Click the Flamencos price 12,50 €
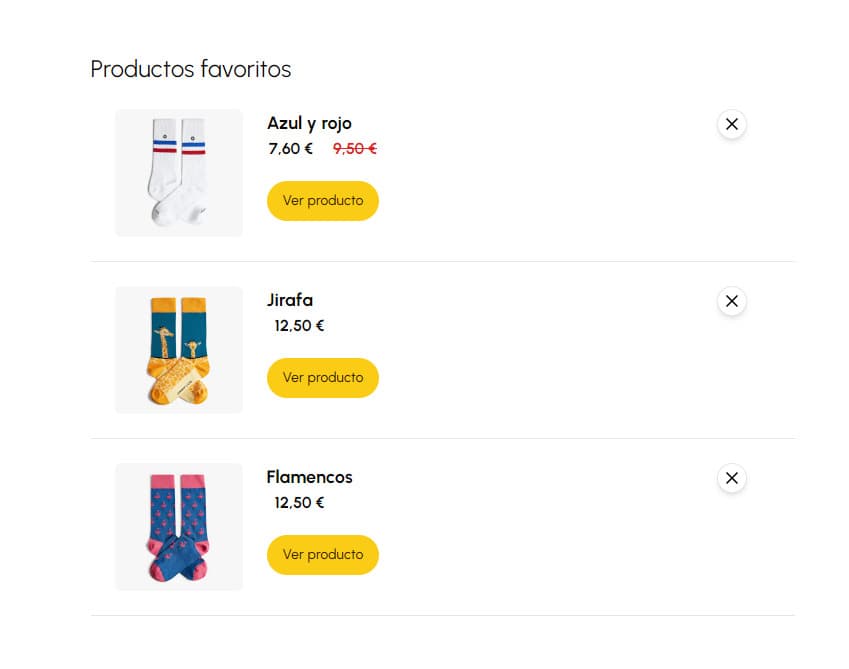Viewport: 849px width, 669px height. 299,503
